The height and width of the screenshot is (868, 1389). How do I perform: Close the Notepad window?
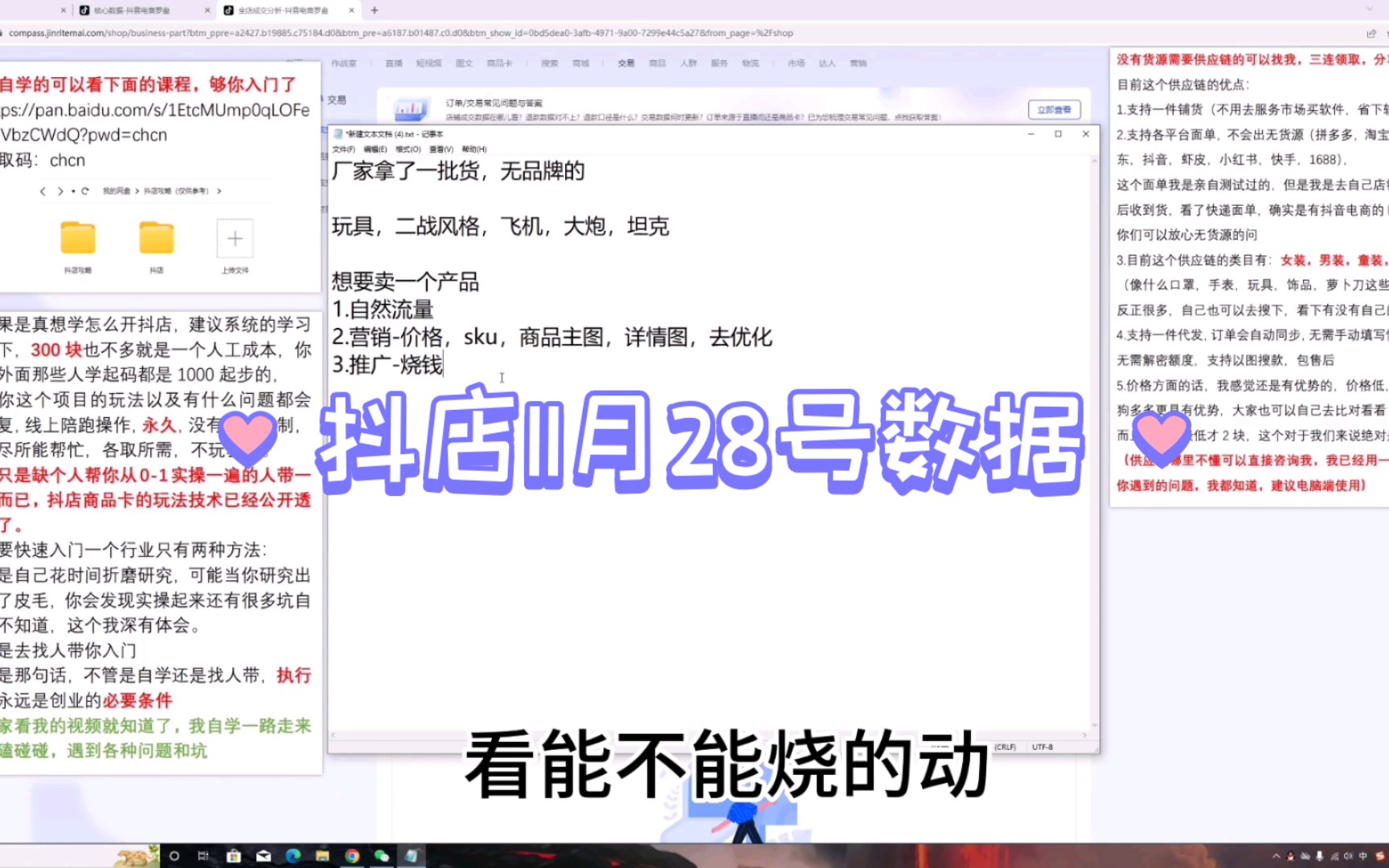pyautogui.click(x=1086, y=134)
